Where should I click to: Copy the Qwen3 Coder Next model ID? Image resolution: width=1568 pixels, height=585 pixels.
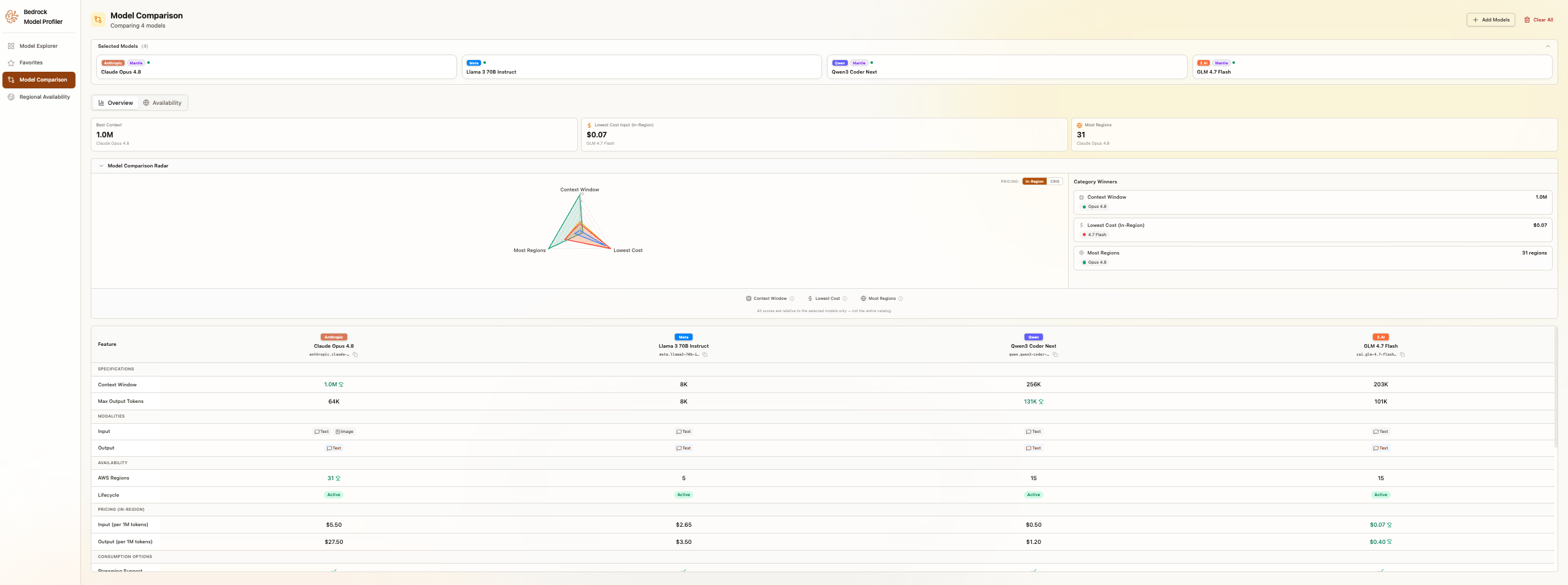1055,354
